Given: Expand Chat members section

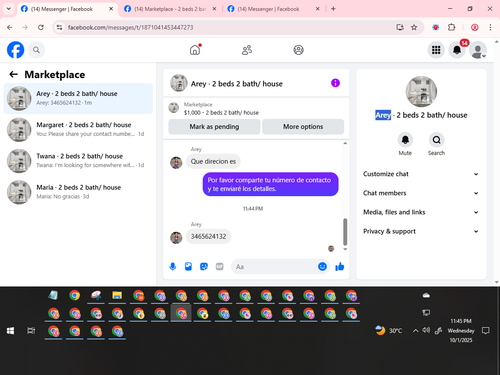Looking at the screenshot, I should pos(421,193).
